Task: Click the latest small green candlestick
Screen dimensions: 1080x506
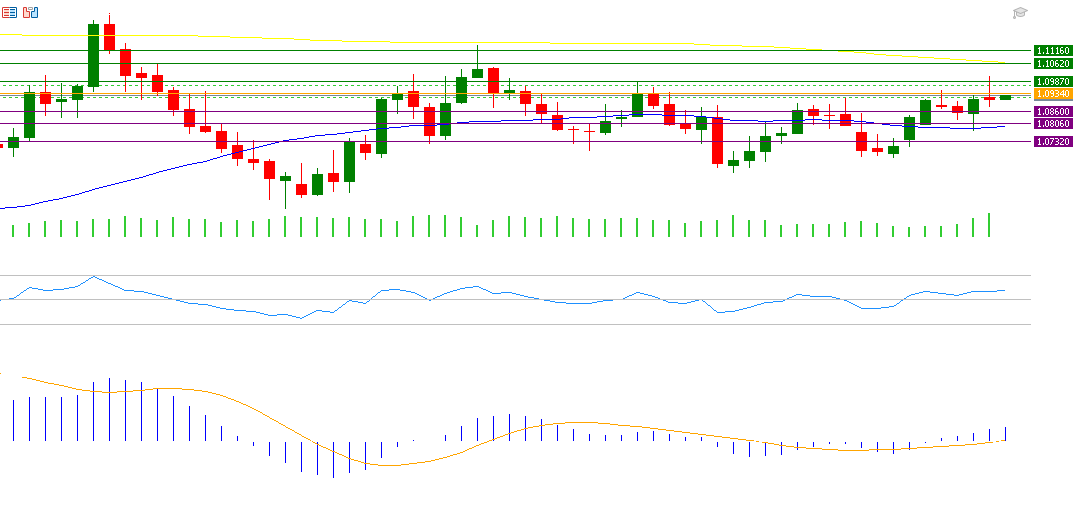Action: click(1005, 97)
